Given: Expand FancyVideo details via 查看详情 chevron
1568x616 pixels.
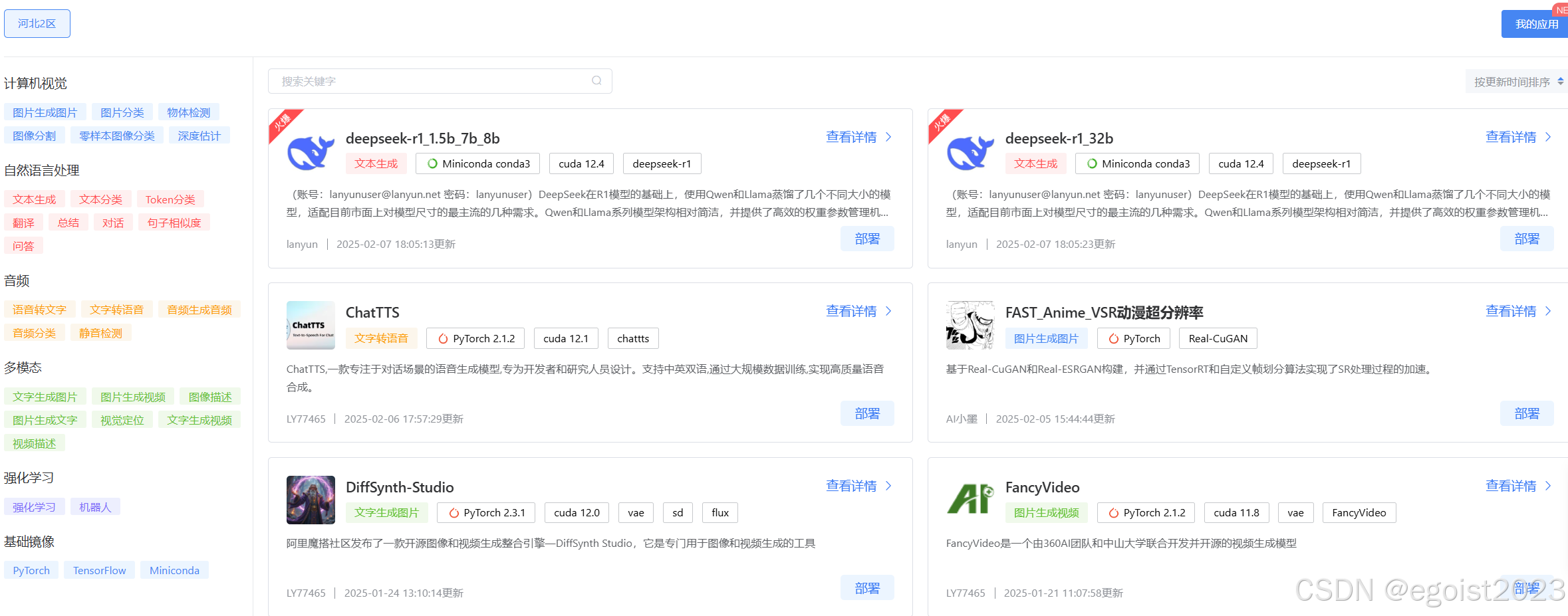Looking at the screenshot, I should (x=1548, y=486).
